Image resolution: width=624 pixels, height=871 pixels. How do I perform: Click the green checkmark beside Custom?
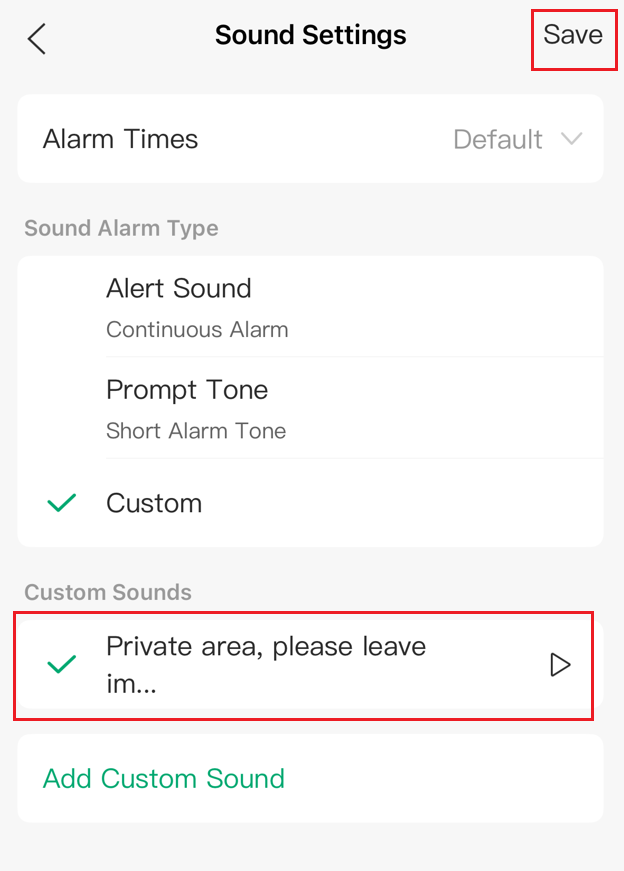[62, 503]
